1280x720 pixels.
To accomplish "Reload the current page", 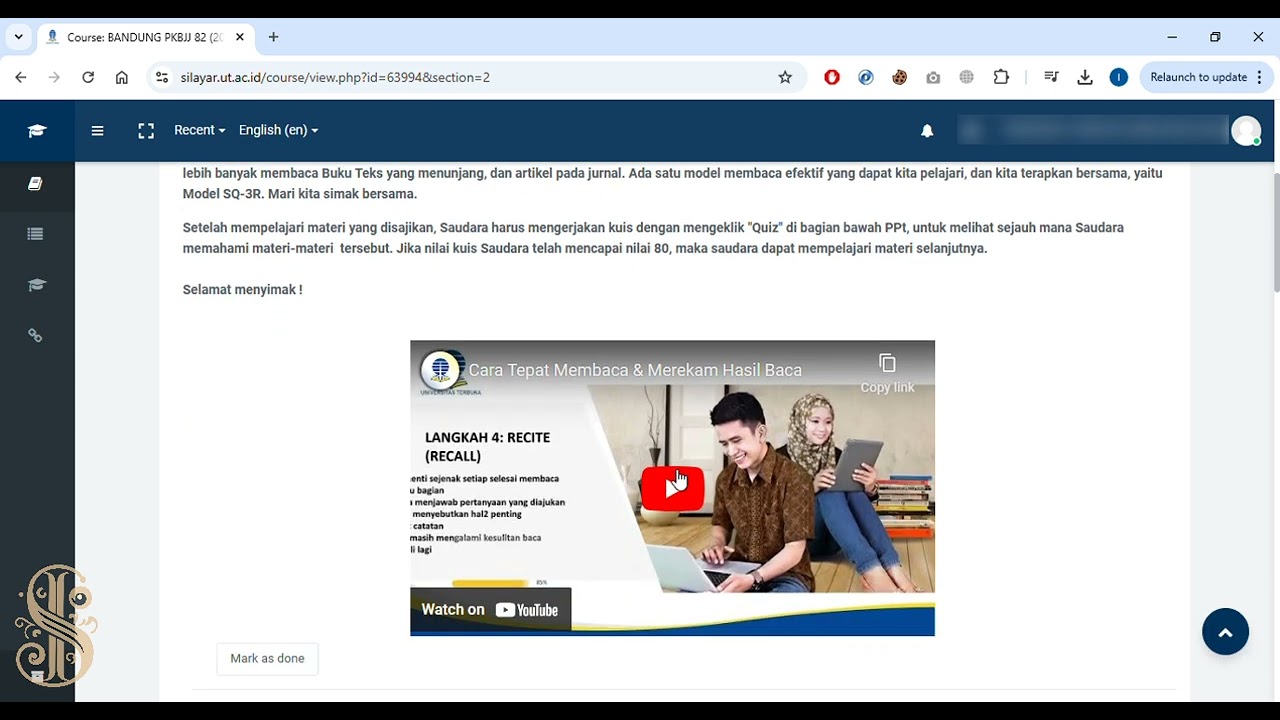I will click(x=88, y=77).
